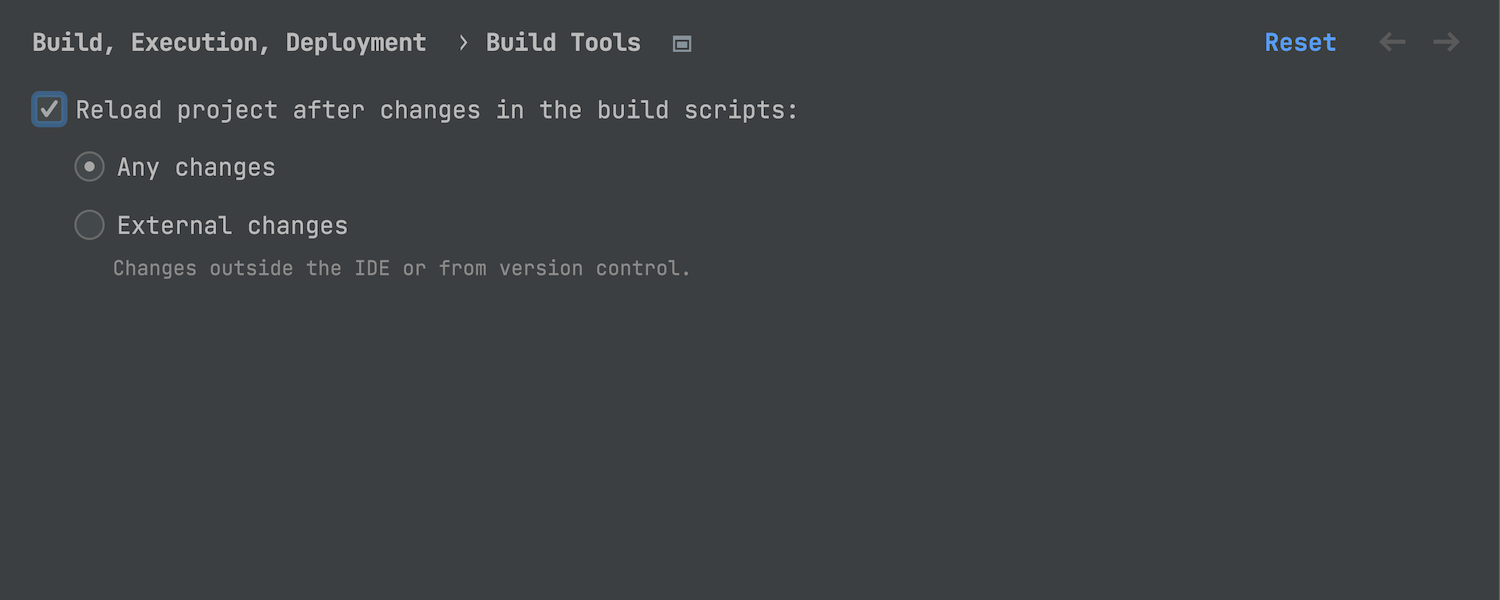This screenshot has width=1500, height=600.
Task: Navigate back with the left arrow
Action: click(1392, 42)
